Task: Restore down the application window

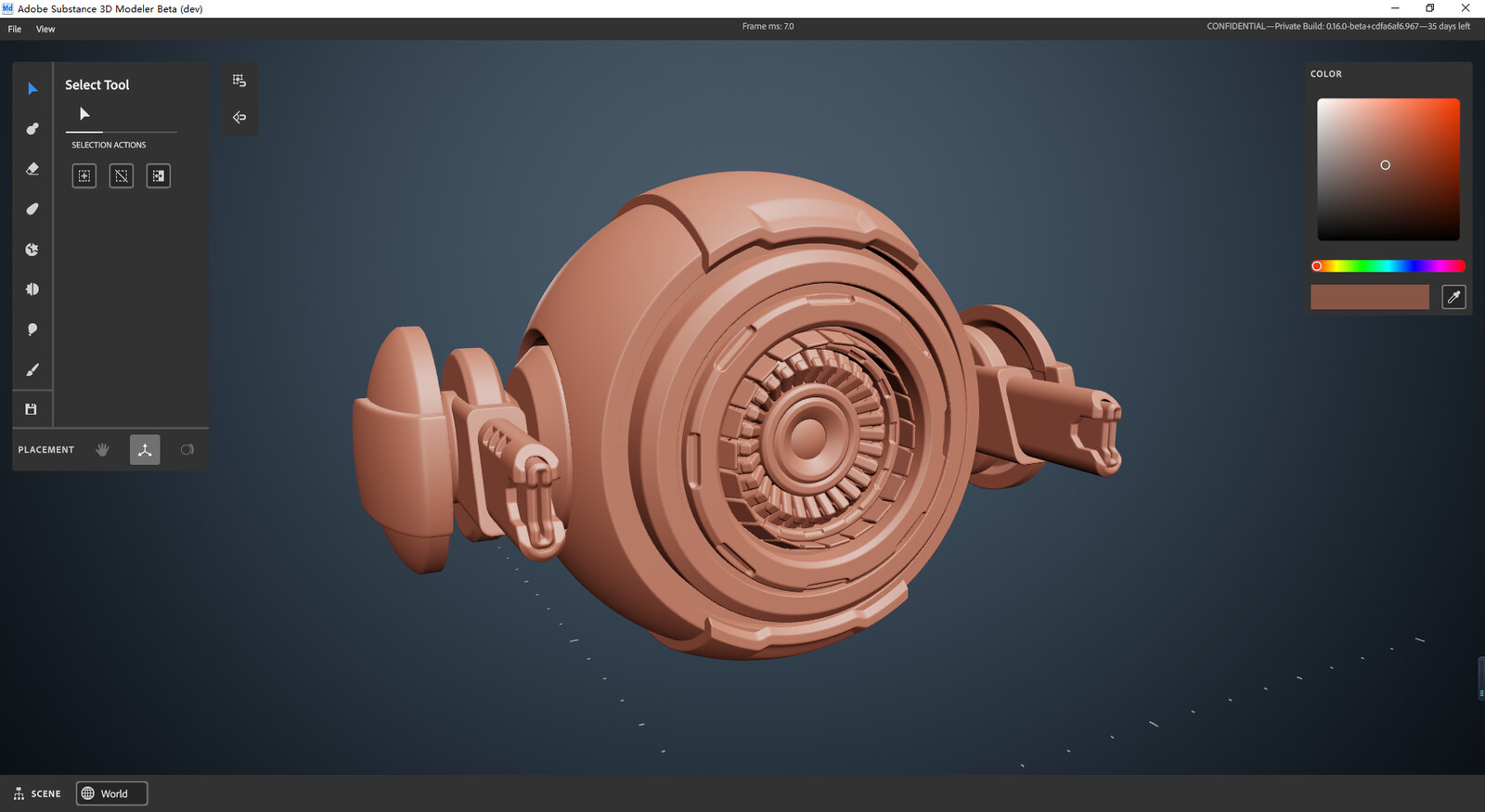Action: [x=1430, y=8]
